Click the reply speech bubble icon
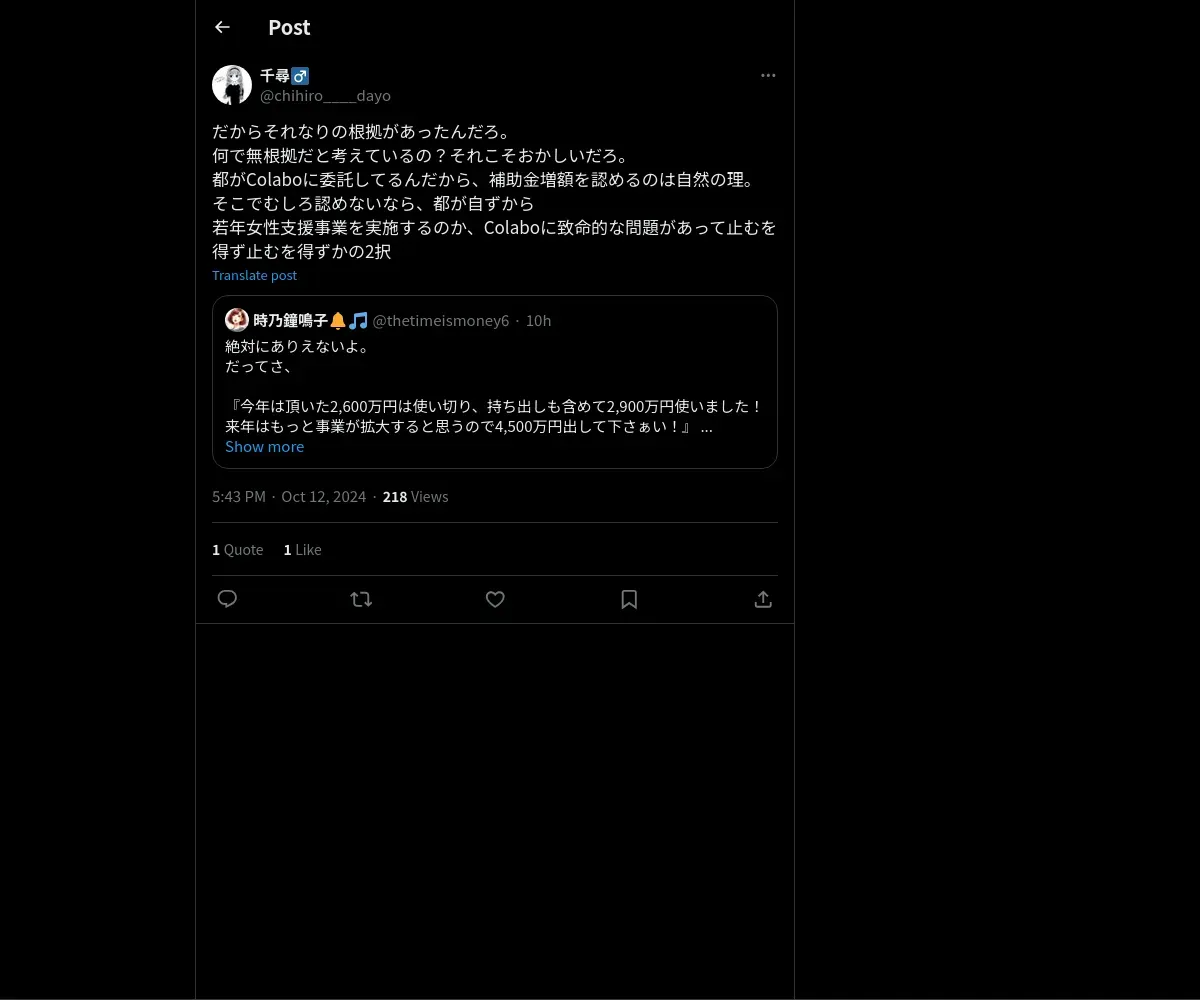The width and height of the screenshot is (1200, 1000). click(227, 599)
